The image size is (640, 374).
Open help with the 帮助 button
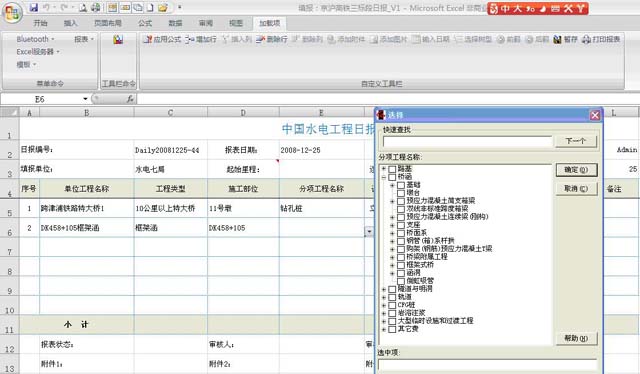click(x=576, y=338)
